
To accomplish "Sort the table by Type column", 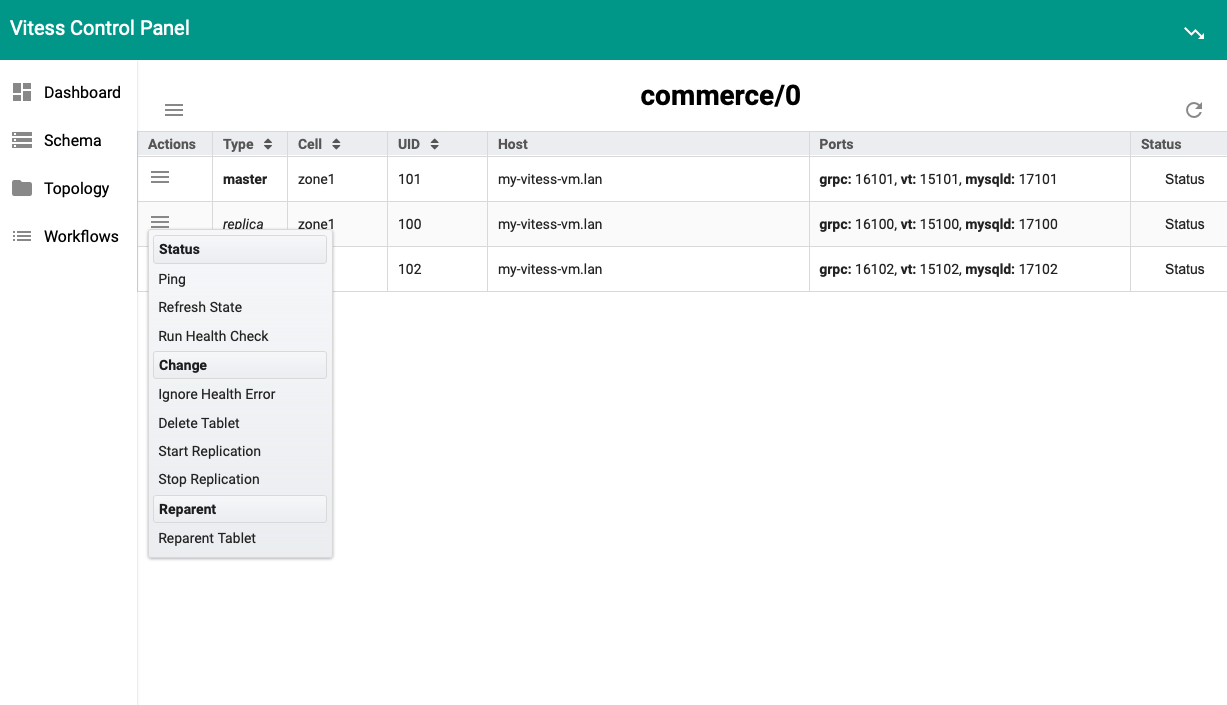I will coord(249,143).
